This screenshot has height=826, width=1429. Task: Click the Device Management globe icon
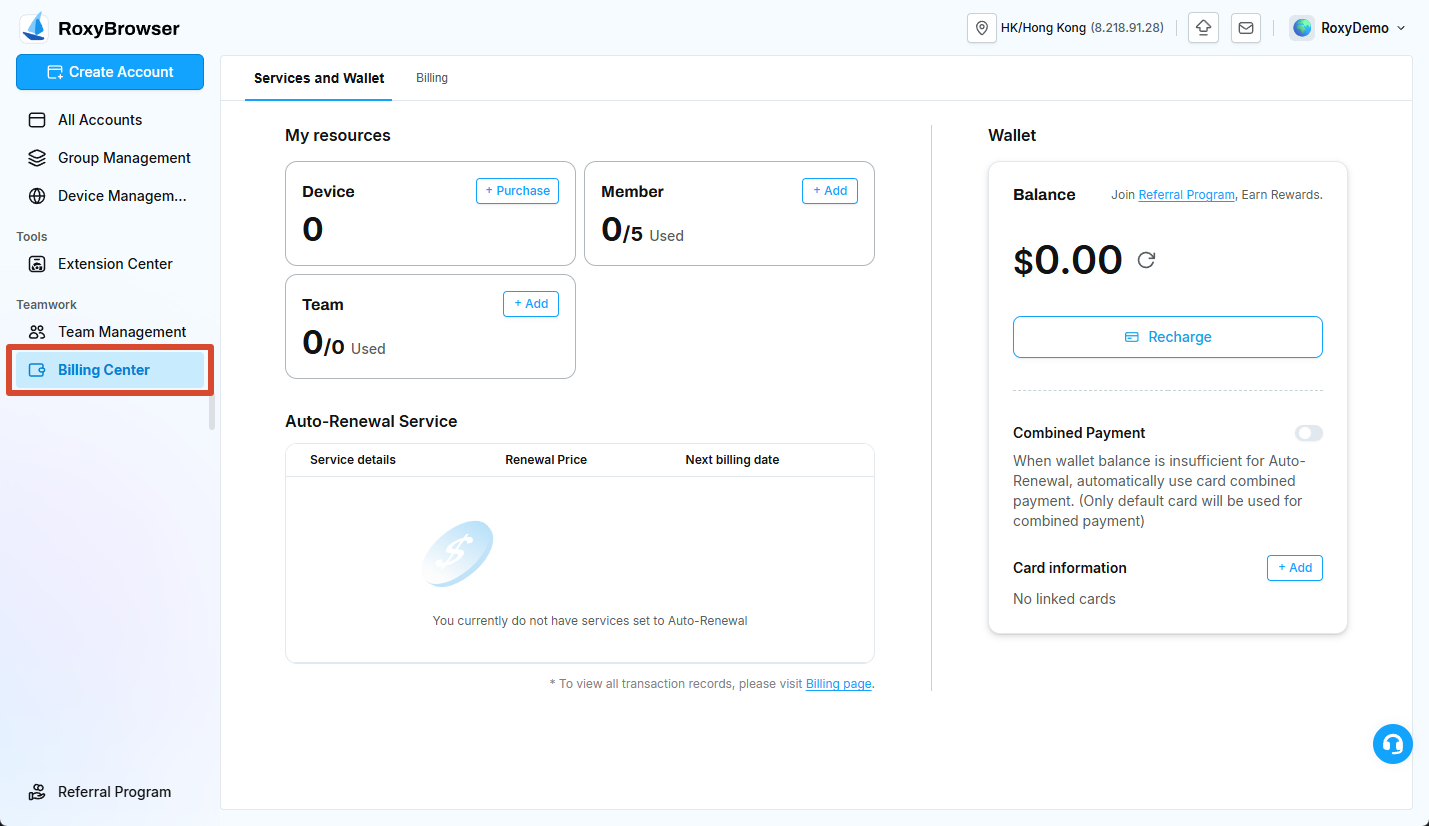pyautogui.click(x=37, y=196)
